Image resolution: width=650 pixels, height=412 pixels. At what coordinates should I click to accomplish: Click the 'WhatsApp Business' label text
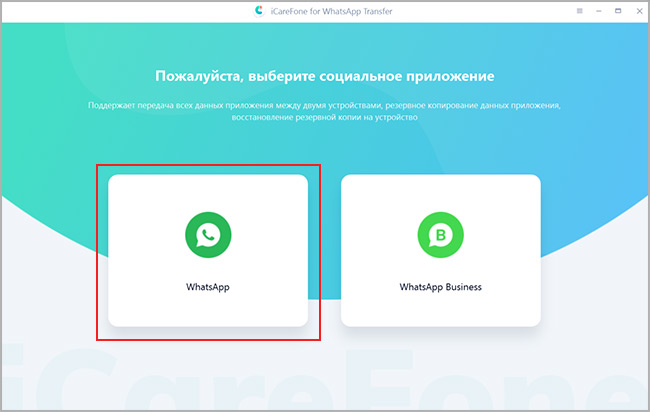tap(441, 287)
